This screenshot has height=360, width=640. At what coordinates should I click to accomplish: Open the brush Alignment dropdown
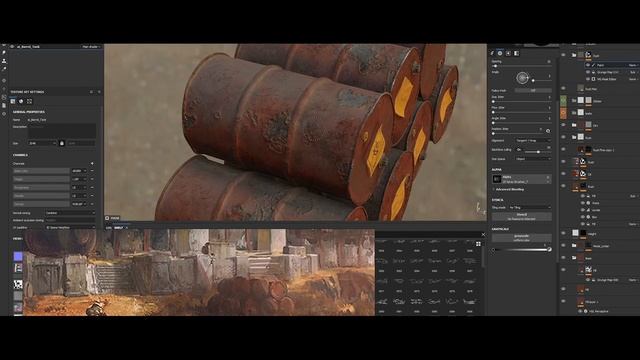coord(533,140)
